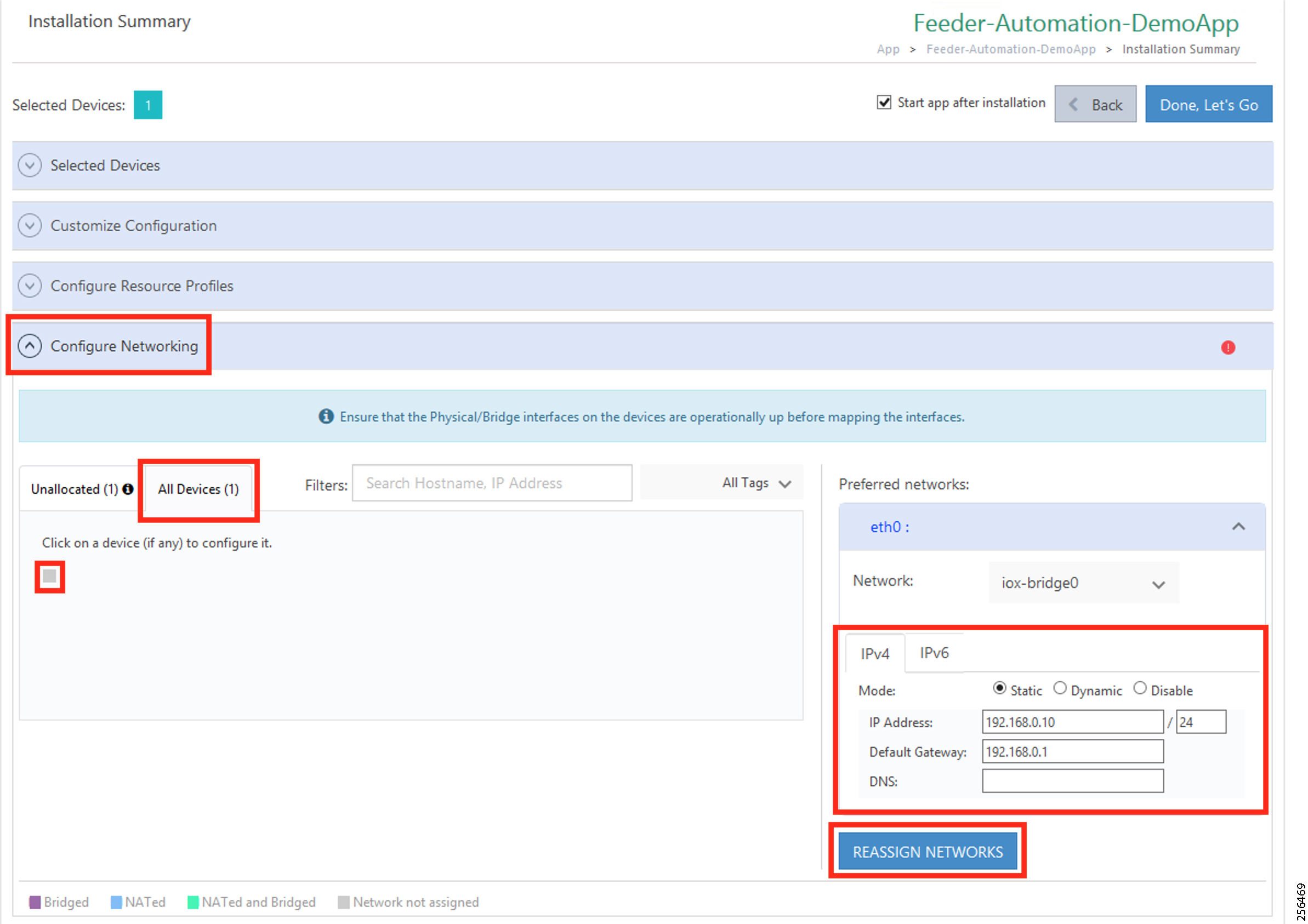Click the green NATed and Bridged legend swatch

coord(193,903)
